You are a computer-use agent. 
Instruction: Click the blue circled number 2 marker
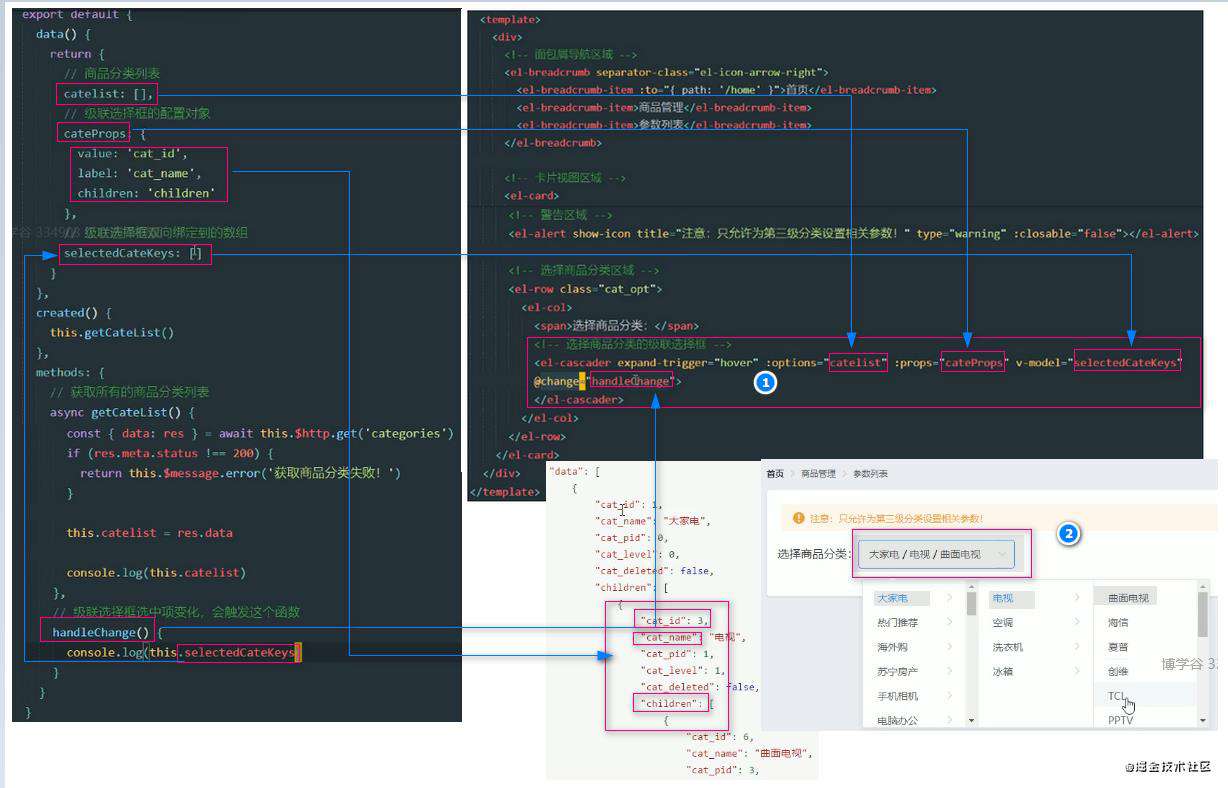pyautogui.click(x=1069, y=534)
